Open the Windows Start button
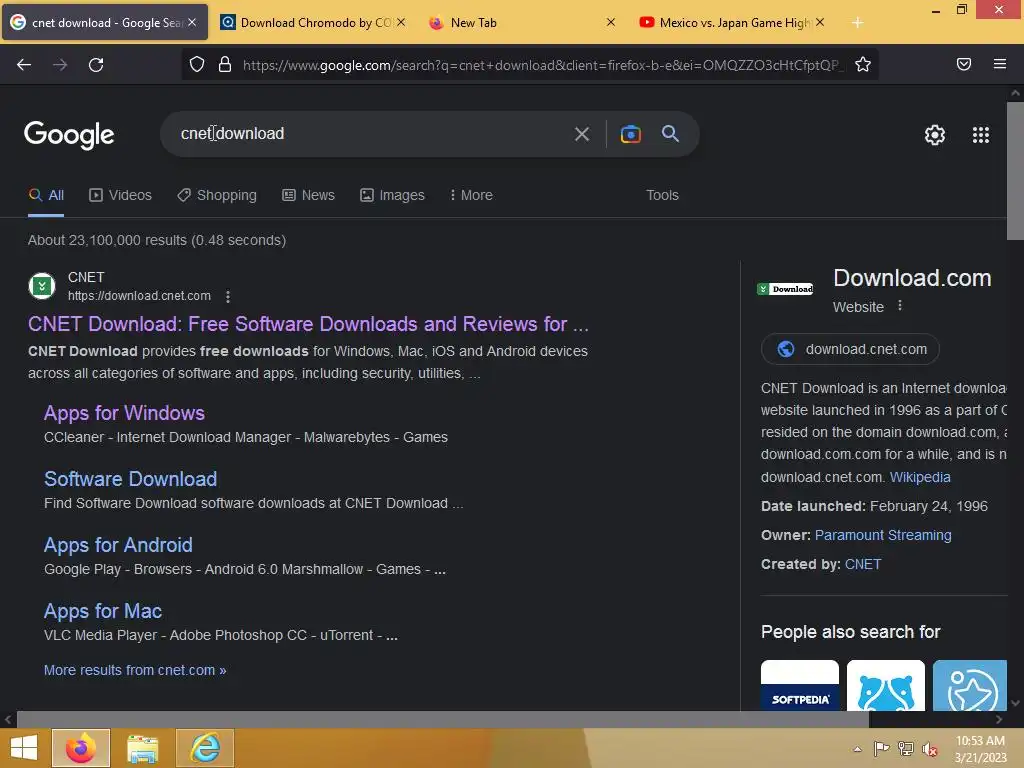Viewport: 1024px width, 768px height. (x=24, y=748)
